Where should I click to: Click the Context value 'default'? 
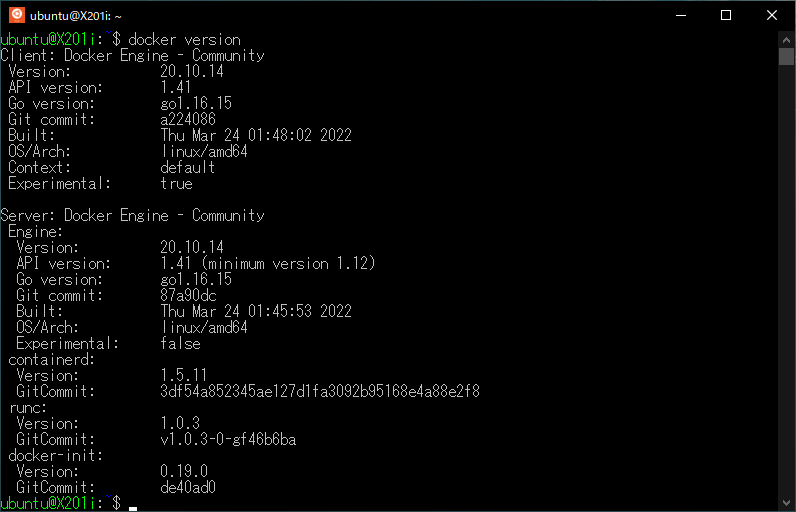pyautogui.click(x=188, y=167)
